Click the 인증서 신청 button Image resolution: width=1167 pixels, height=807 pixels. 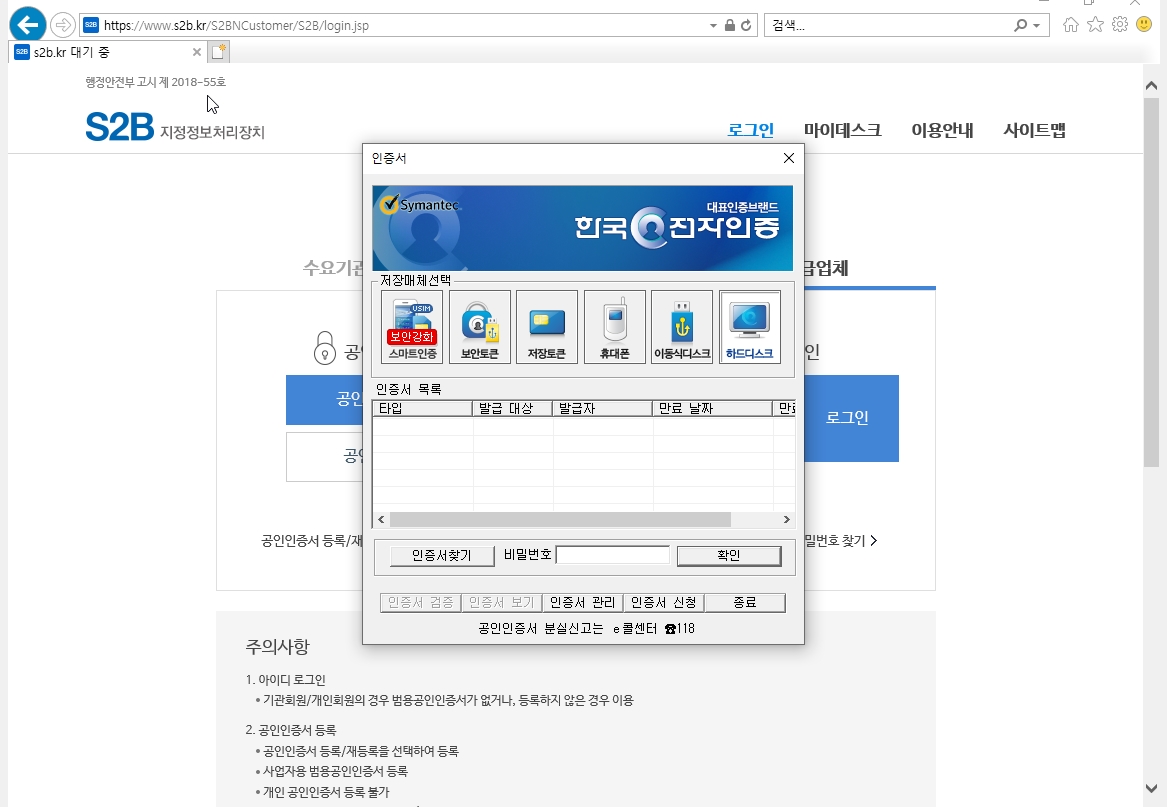coord(664,602)
